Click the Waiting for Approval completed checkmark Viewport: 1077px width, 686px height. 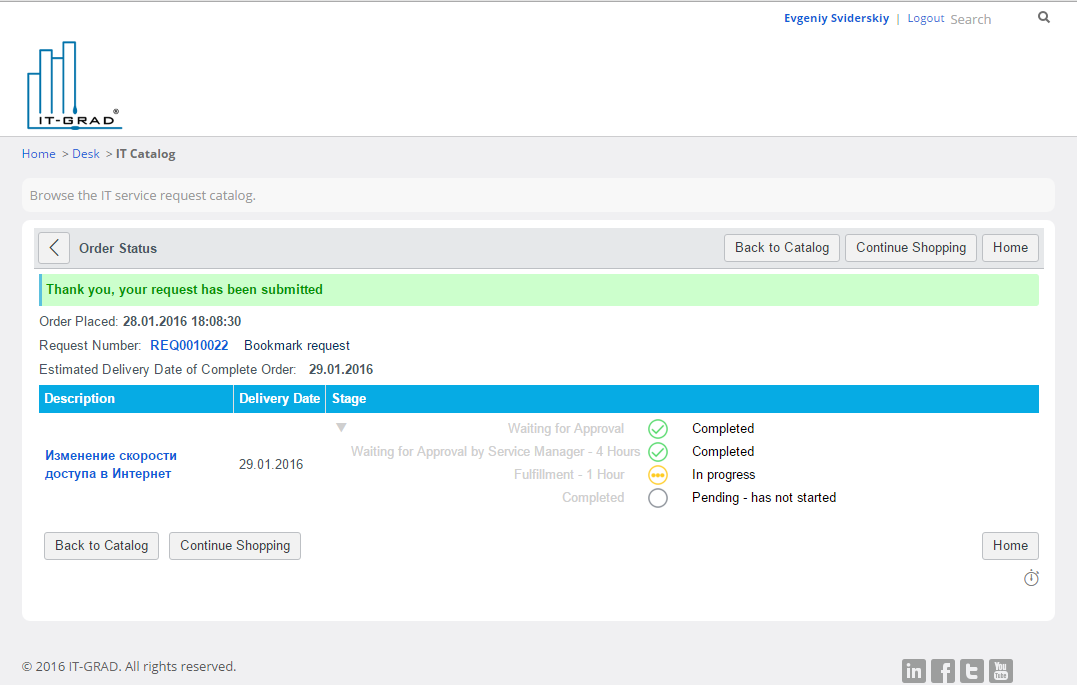point(657,429)
